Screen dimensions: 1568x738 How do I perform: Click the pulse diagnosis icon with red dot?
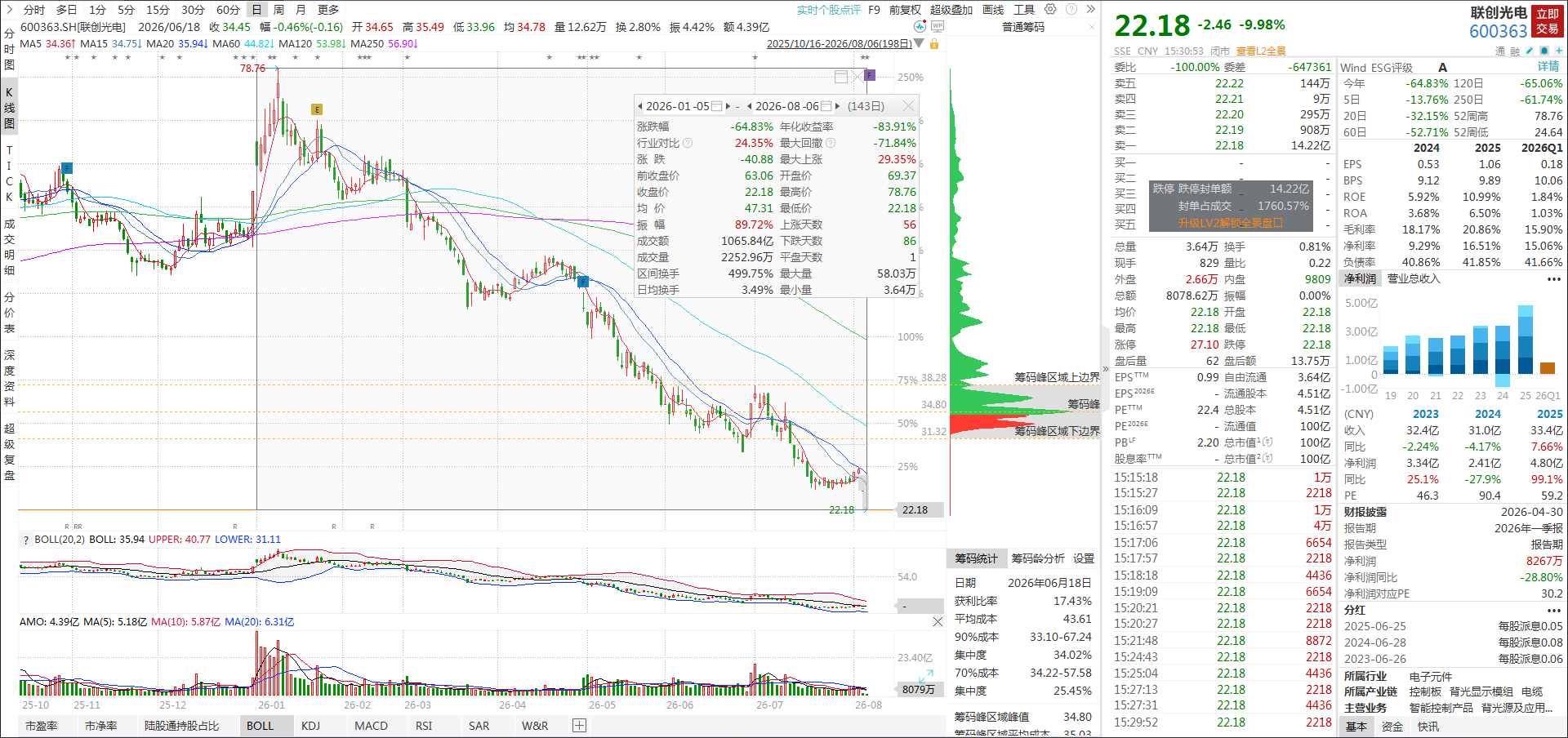920,26
